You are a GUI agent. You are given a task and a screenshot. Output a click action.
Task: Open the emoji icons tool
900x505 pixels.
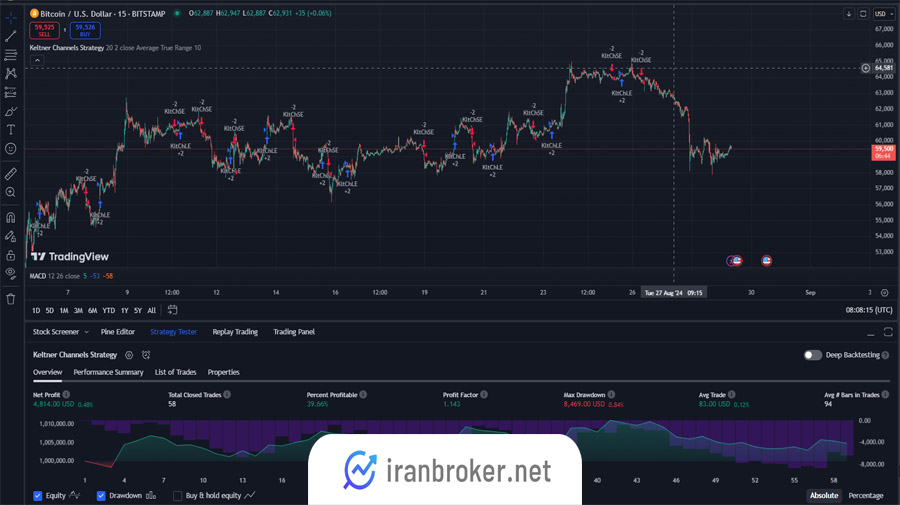[10, 149]
